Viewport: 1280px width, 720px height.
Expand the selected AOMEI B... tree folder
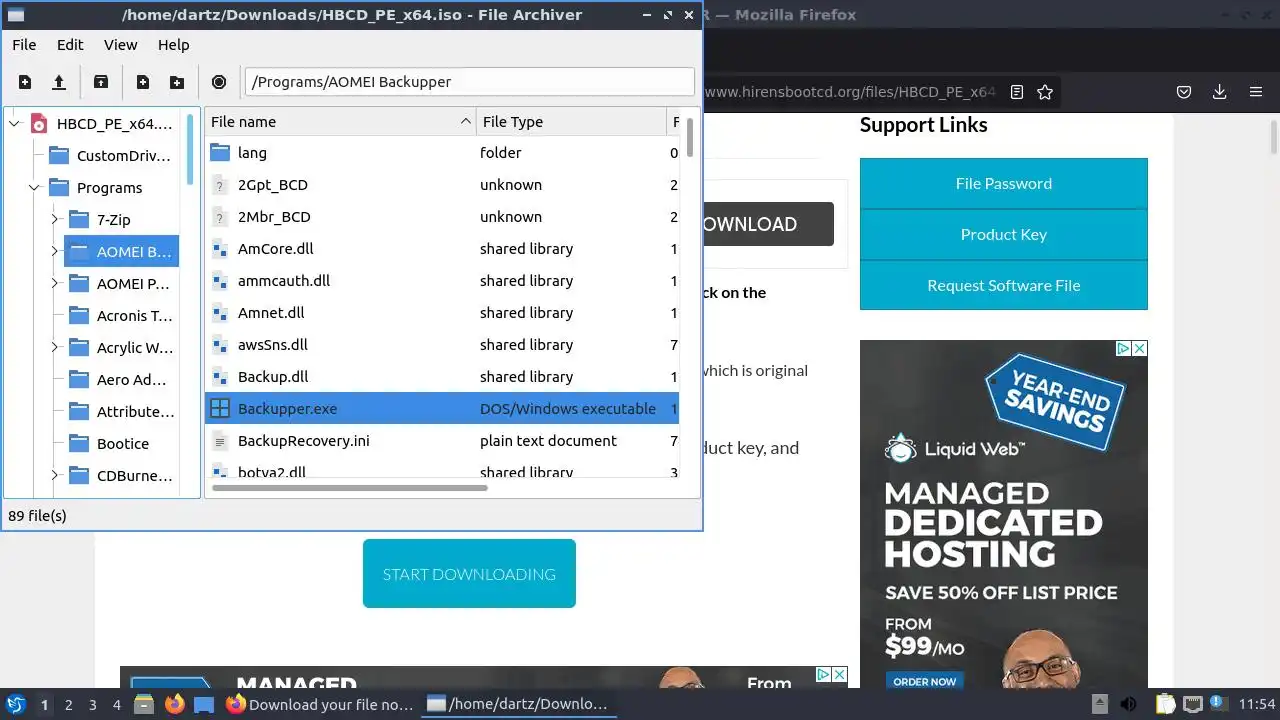coord(54,252)
